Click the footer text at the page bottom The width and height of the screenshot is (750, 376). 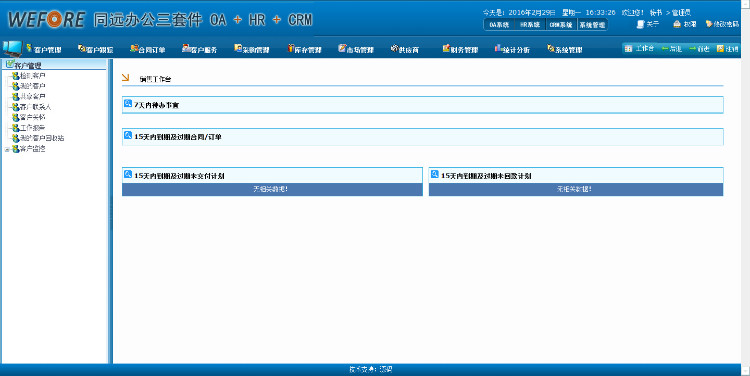tap(371, 369)
